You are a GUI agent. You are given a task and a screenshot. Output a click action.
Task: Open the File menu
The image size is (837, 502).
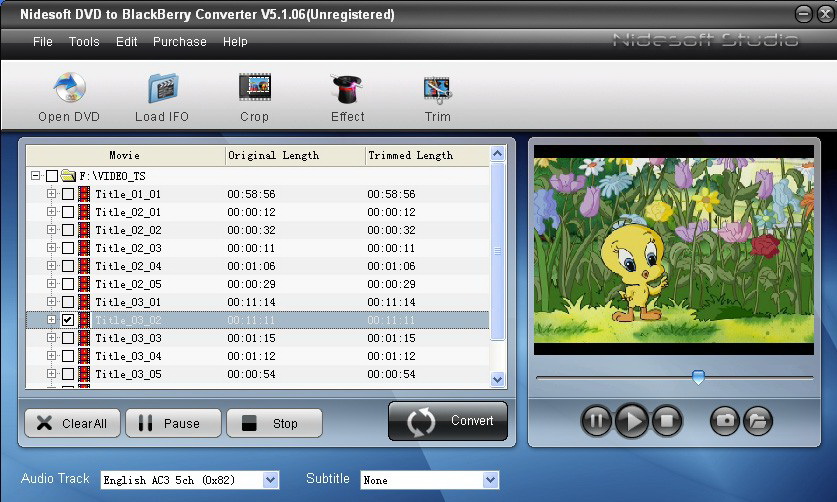(43, 42)
